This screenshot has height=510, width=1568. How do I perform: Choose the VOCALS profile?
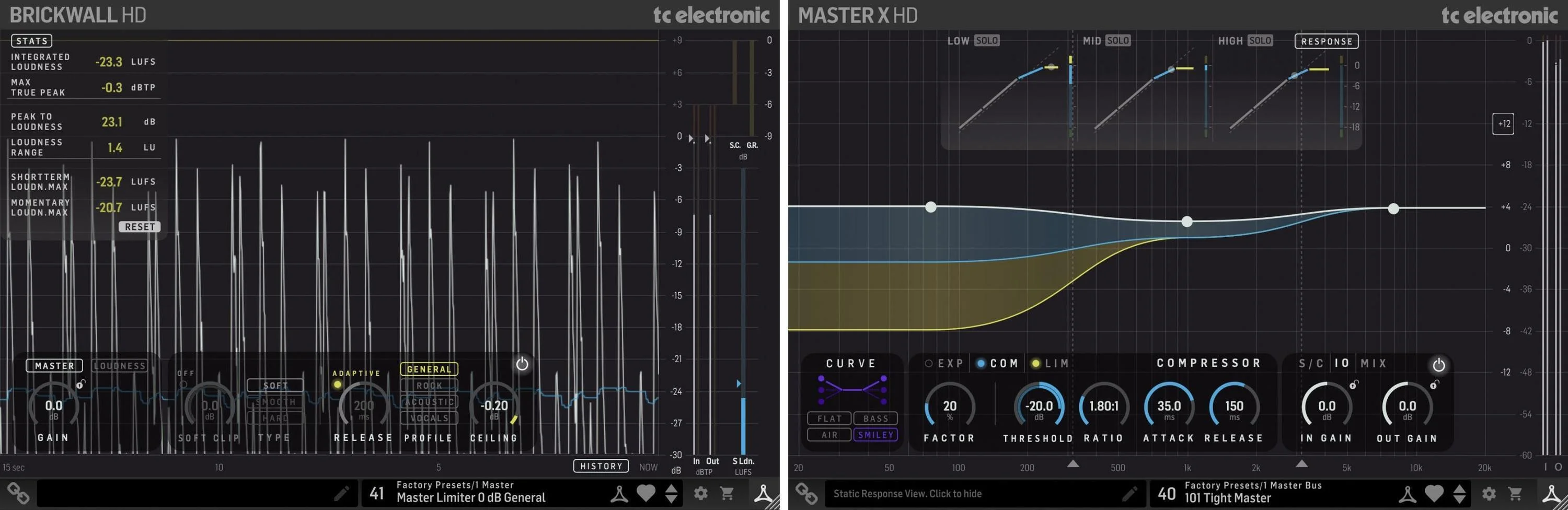tap(429, 418)
